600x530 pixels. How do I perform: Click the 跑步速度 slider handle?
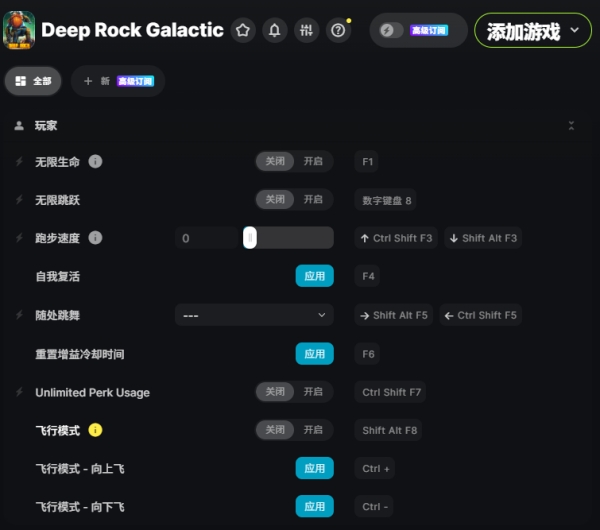[x=250, y=238]
